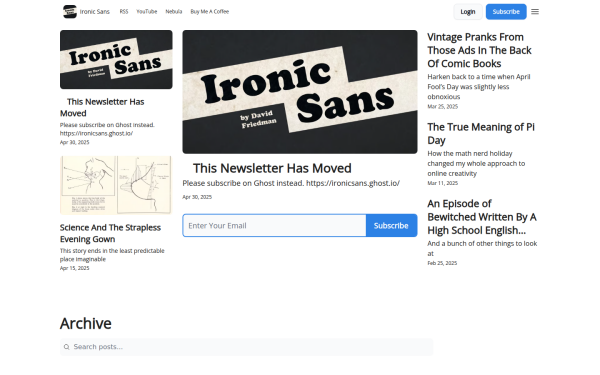This screenshot has width=600, height=375.
Task: Click the Mar 25, 2025 date
Action: point(443,107)
